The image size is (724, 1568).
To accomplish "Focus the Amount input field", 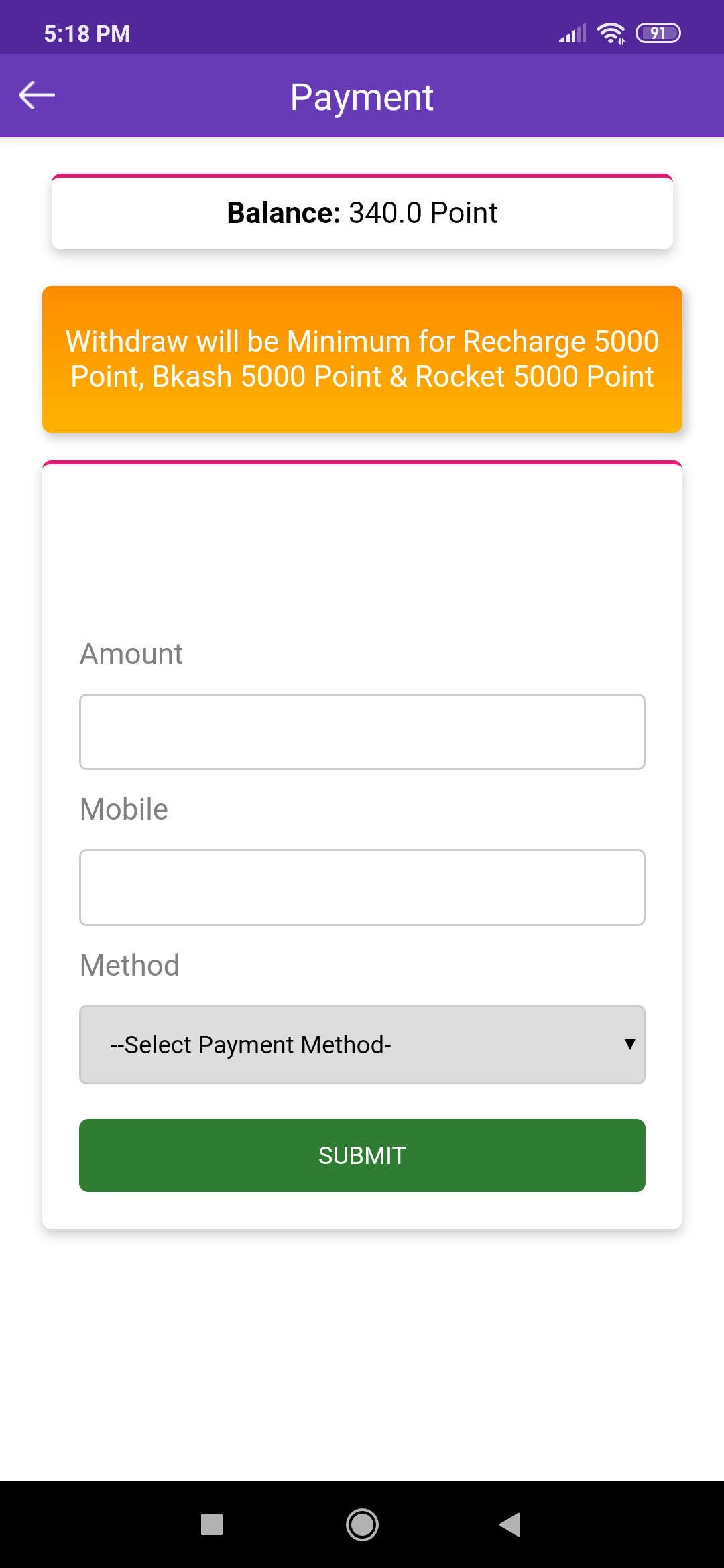I will (362, 732).
